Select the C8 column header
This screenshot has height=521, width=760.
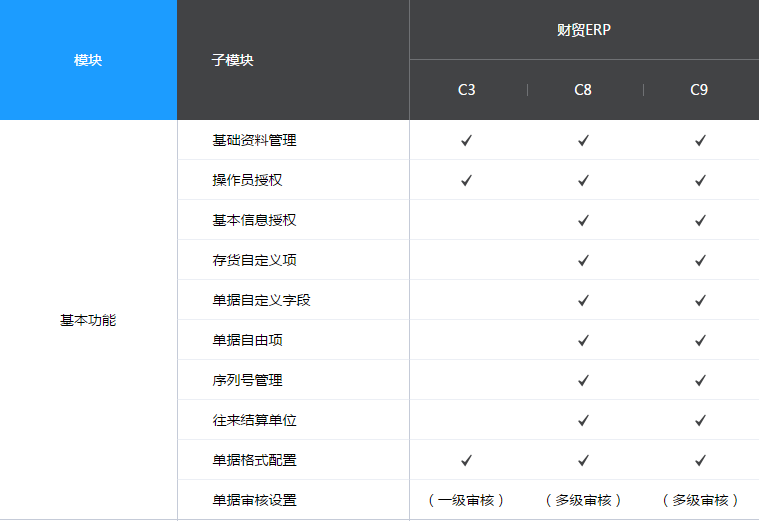(x=583, y=90)
